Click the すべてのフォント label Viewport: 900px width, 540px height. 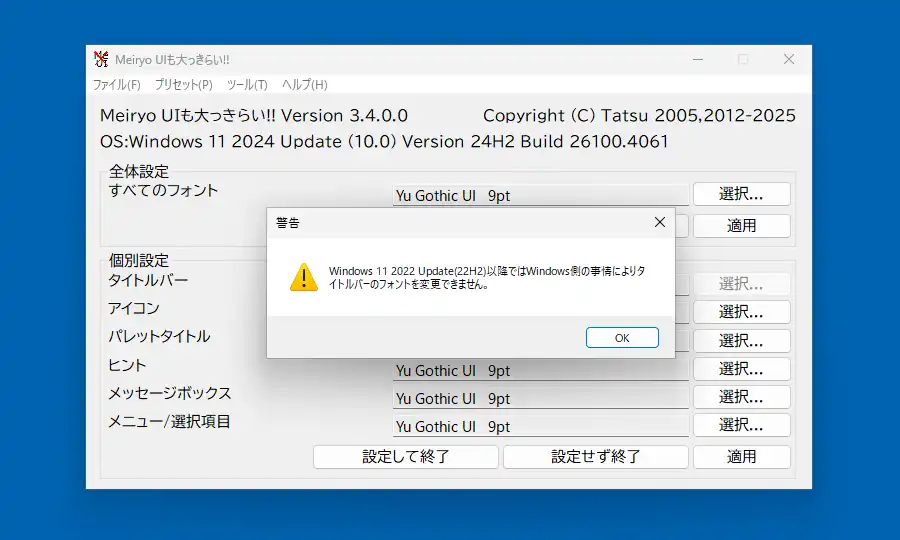(x=164, y=191)
